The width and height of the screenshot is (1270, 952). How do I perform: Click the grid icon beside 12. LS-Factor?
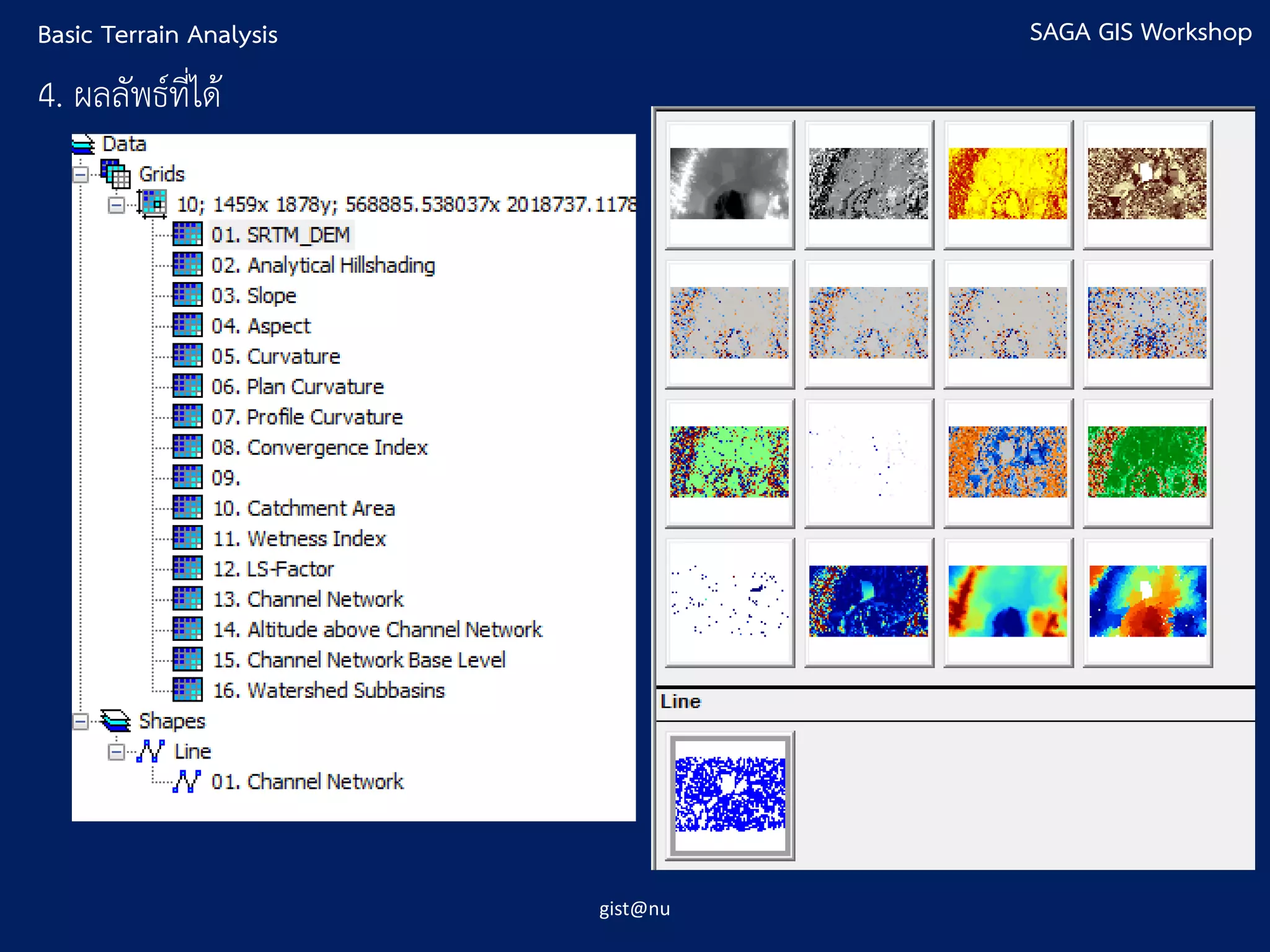(187, 568)
